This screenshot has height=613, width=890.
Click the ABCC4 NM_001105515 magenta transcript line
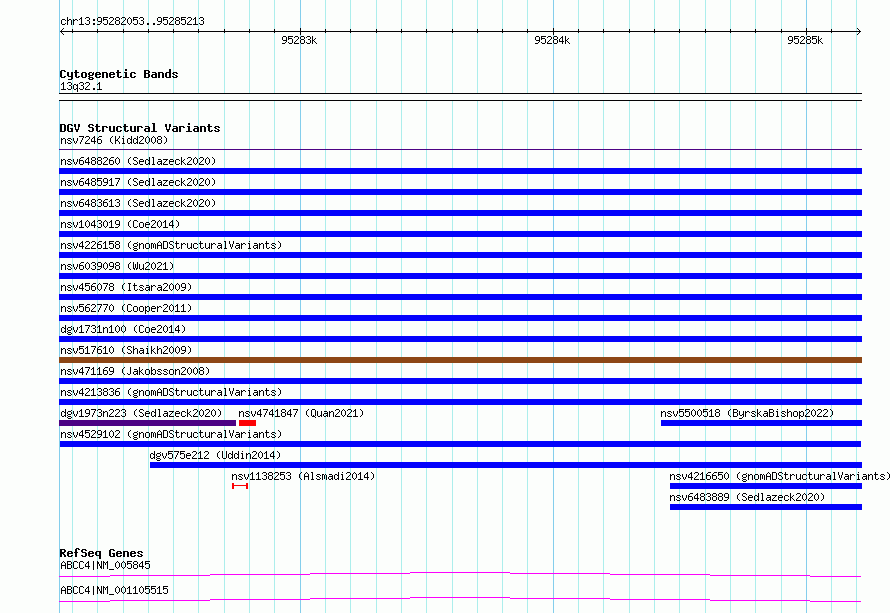coord(460,599)
